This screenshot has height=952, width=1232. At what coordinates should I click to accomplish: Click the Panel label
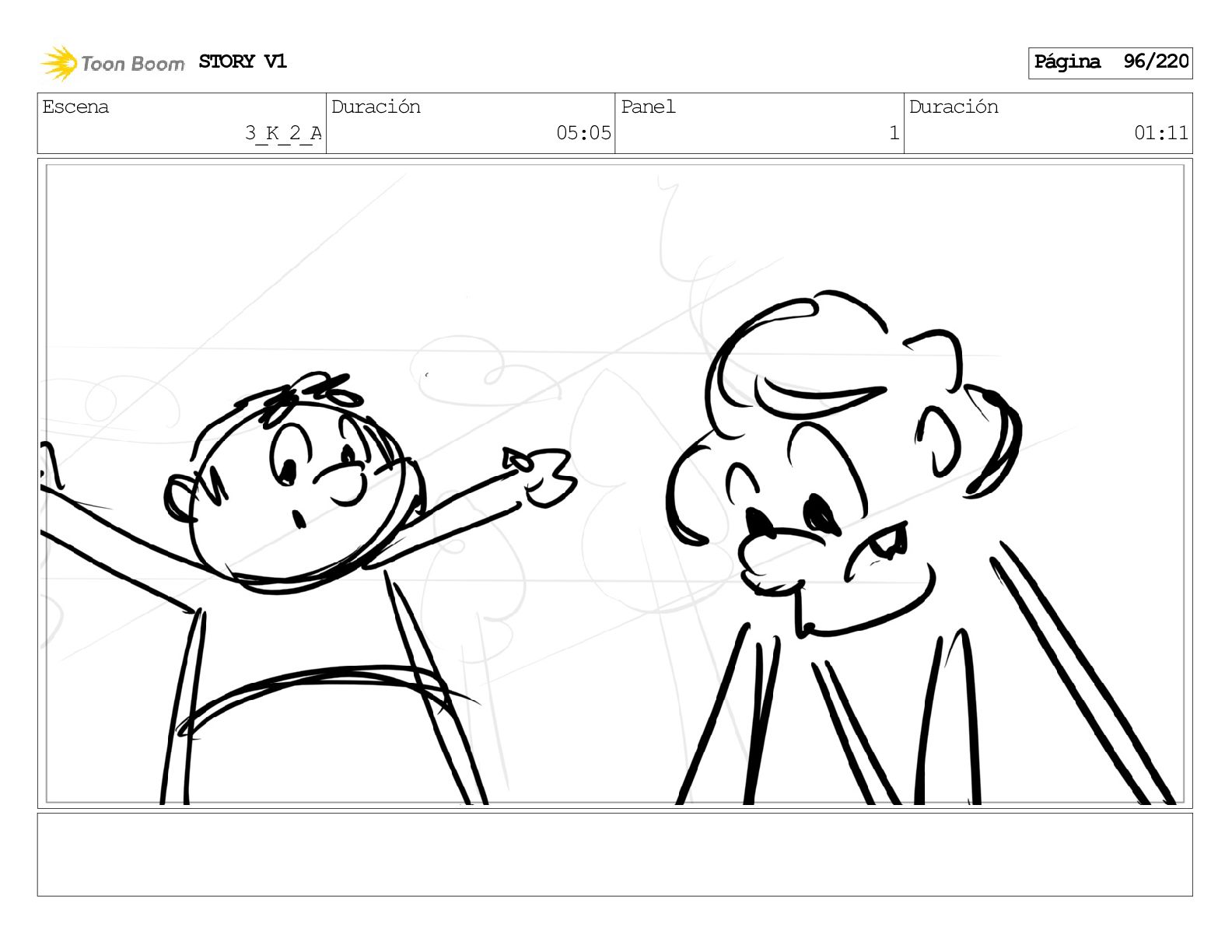pos(648,107)
